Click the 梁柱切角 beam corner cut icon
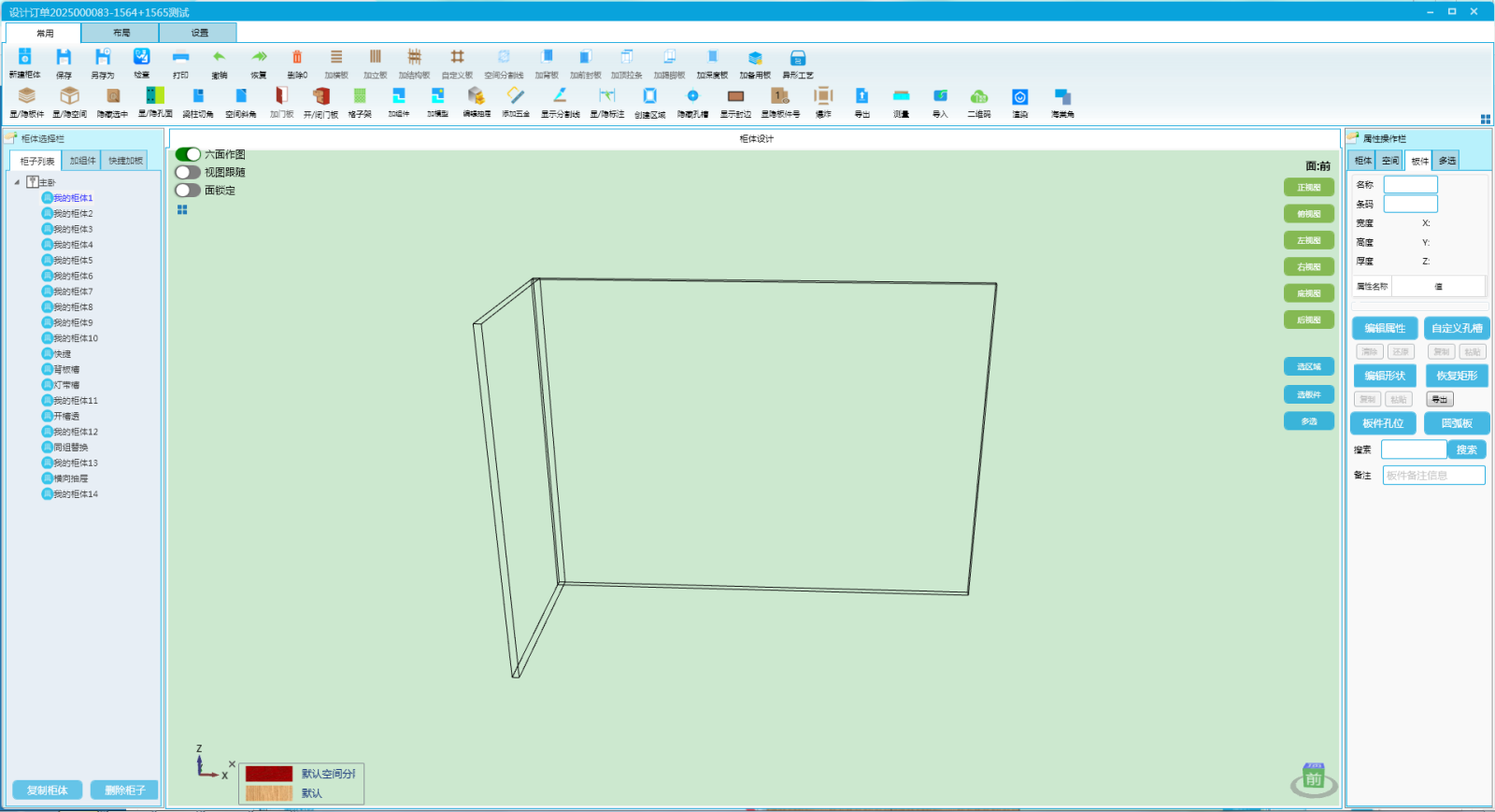 point(198,96)
